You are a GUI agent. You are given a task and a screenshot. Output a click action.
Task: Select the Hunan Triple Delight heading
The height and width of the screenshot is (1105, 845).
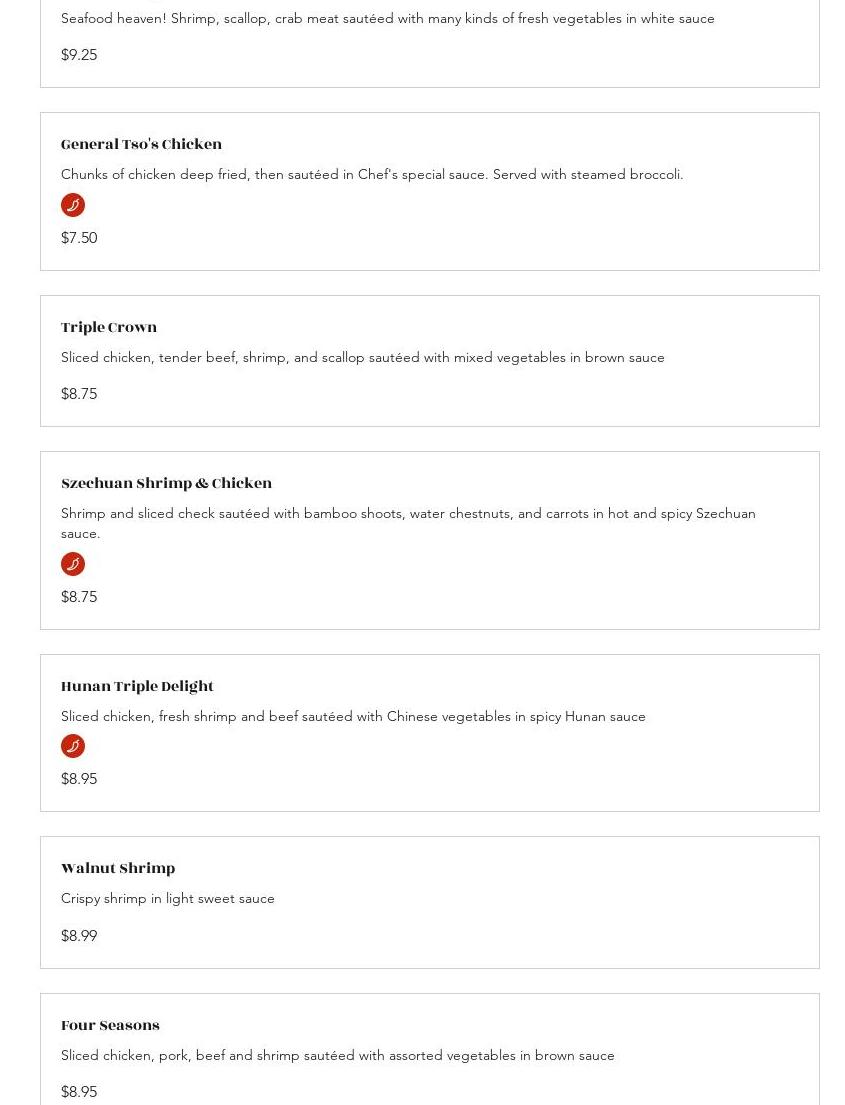click(137, 687)
